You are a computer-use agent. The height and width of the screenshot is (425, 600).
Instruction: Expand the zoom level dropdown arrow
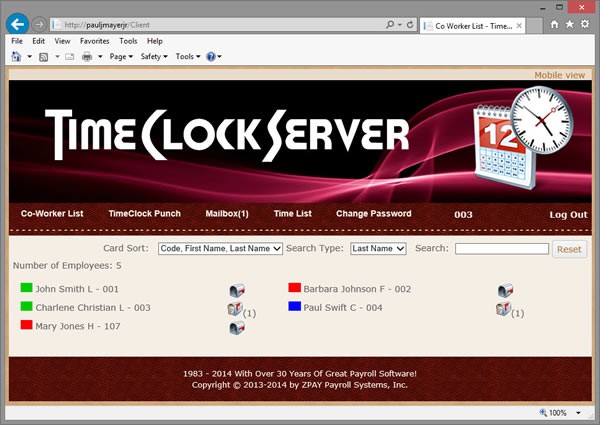pos(578,413)
